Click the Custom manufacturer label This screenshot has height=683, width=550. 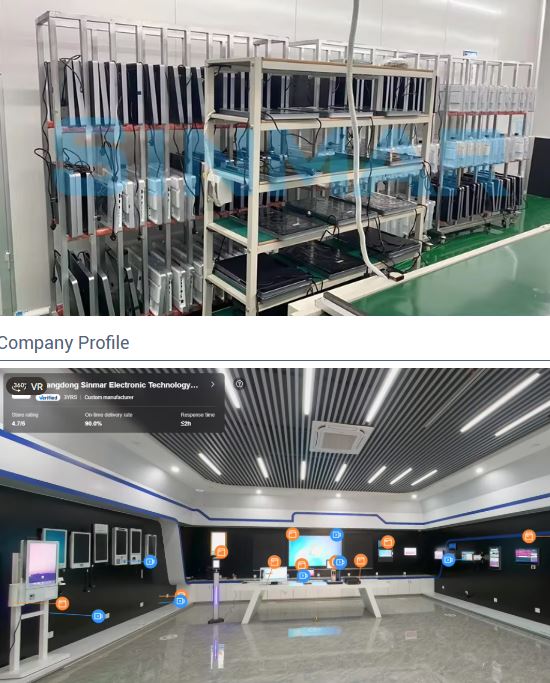point(109,398)
